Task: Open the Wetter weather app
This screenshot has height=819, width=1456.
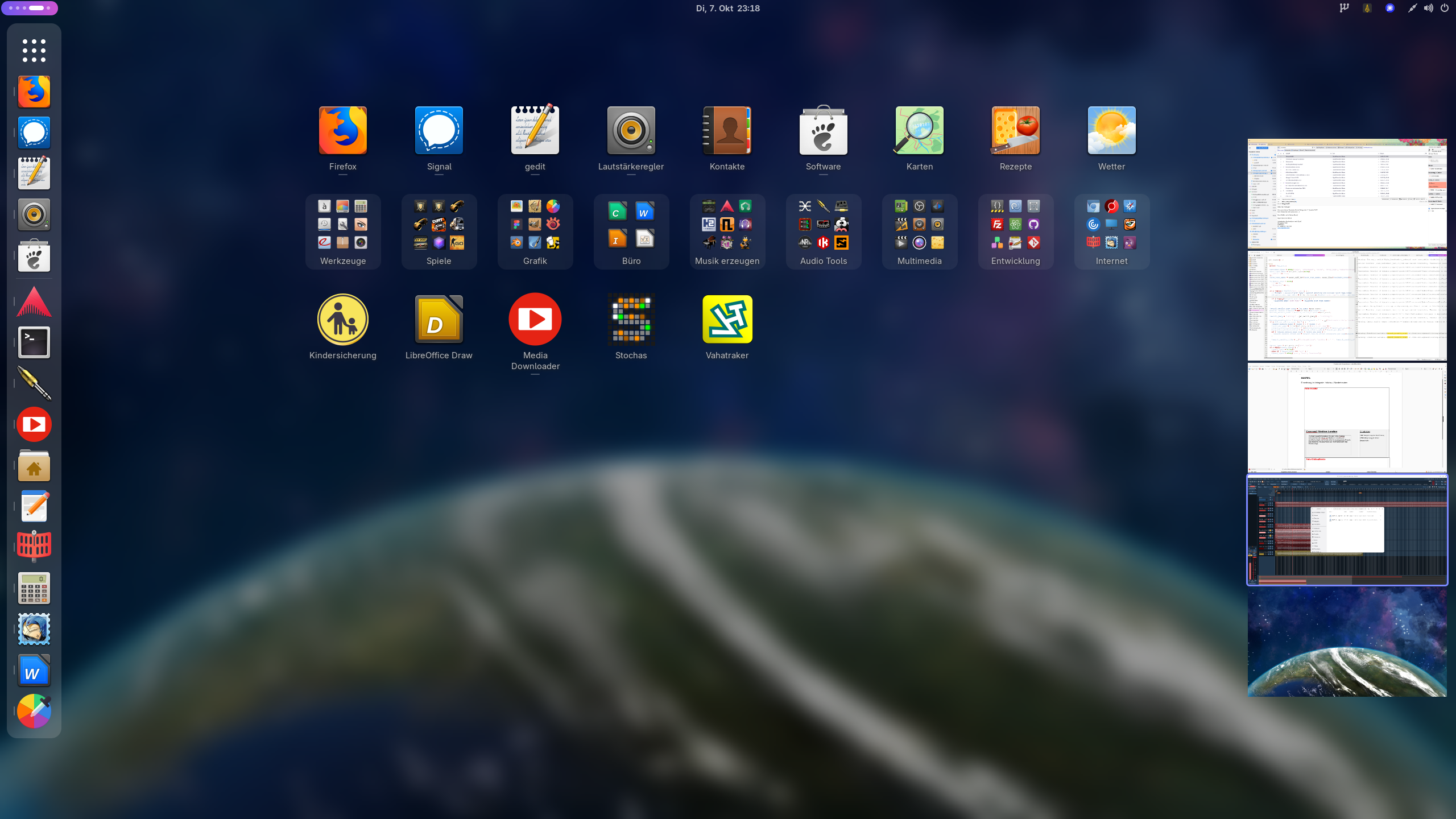Action: coord(1111,131)
